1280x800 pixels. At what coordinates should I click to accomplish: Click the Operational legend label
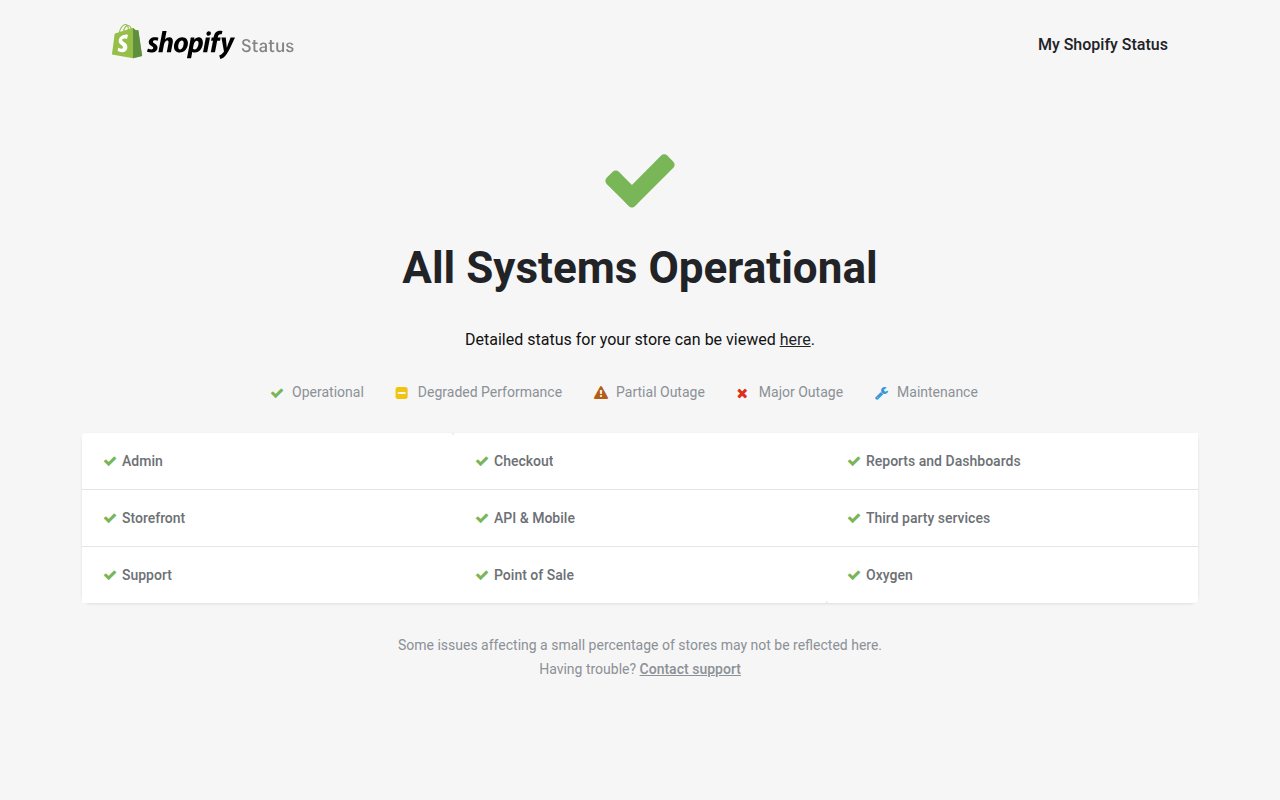click(328, 392)
